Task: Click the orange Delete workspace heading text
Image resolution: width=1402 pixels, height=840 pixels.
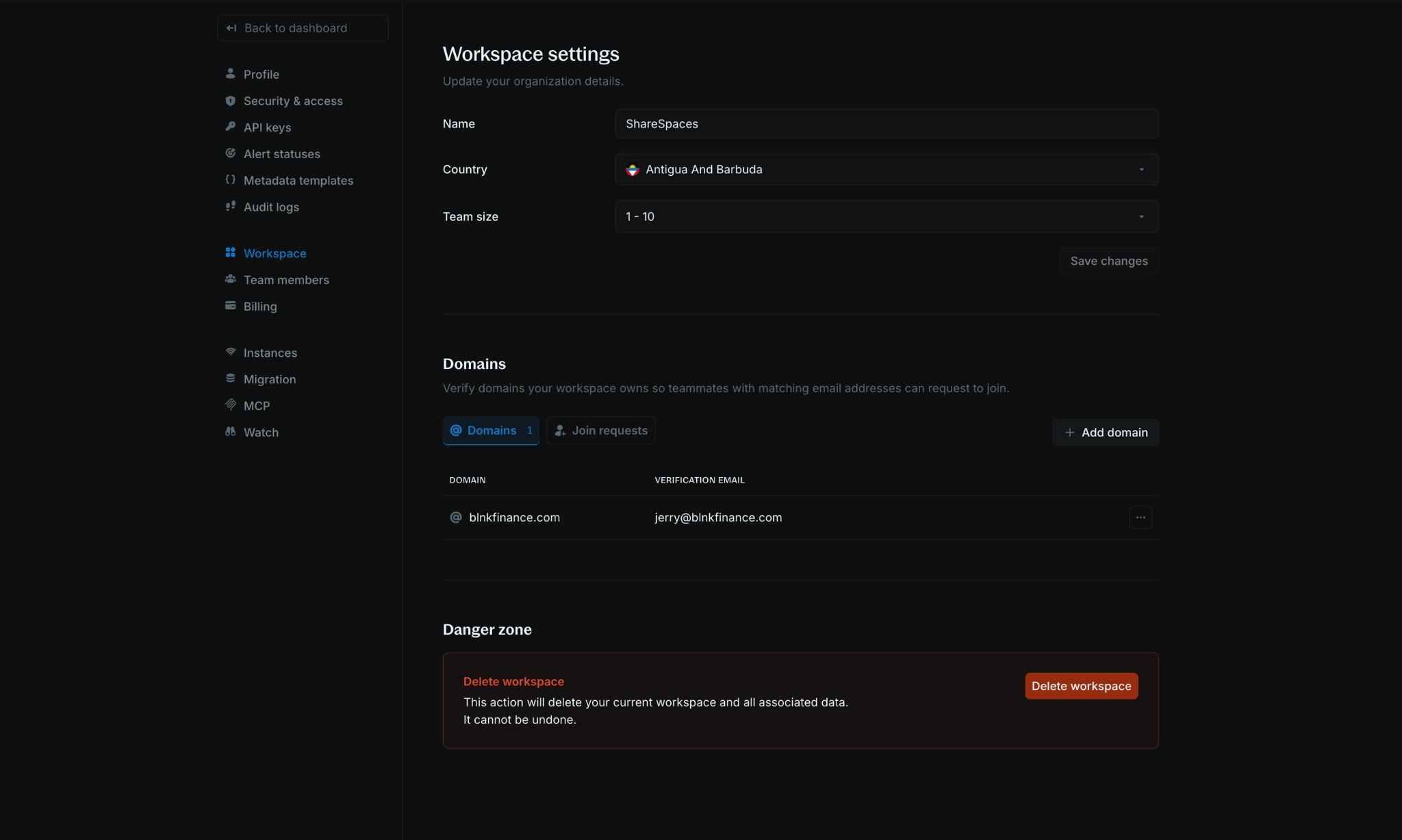Action: [513, 682]
